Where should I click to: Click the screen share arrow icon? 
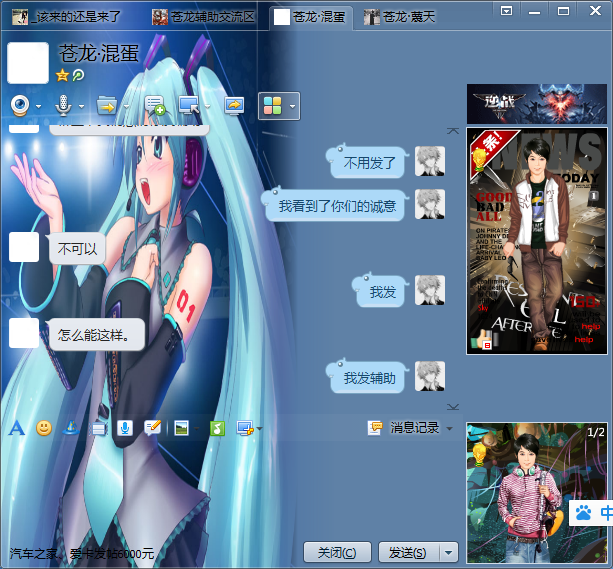[234, 106]
